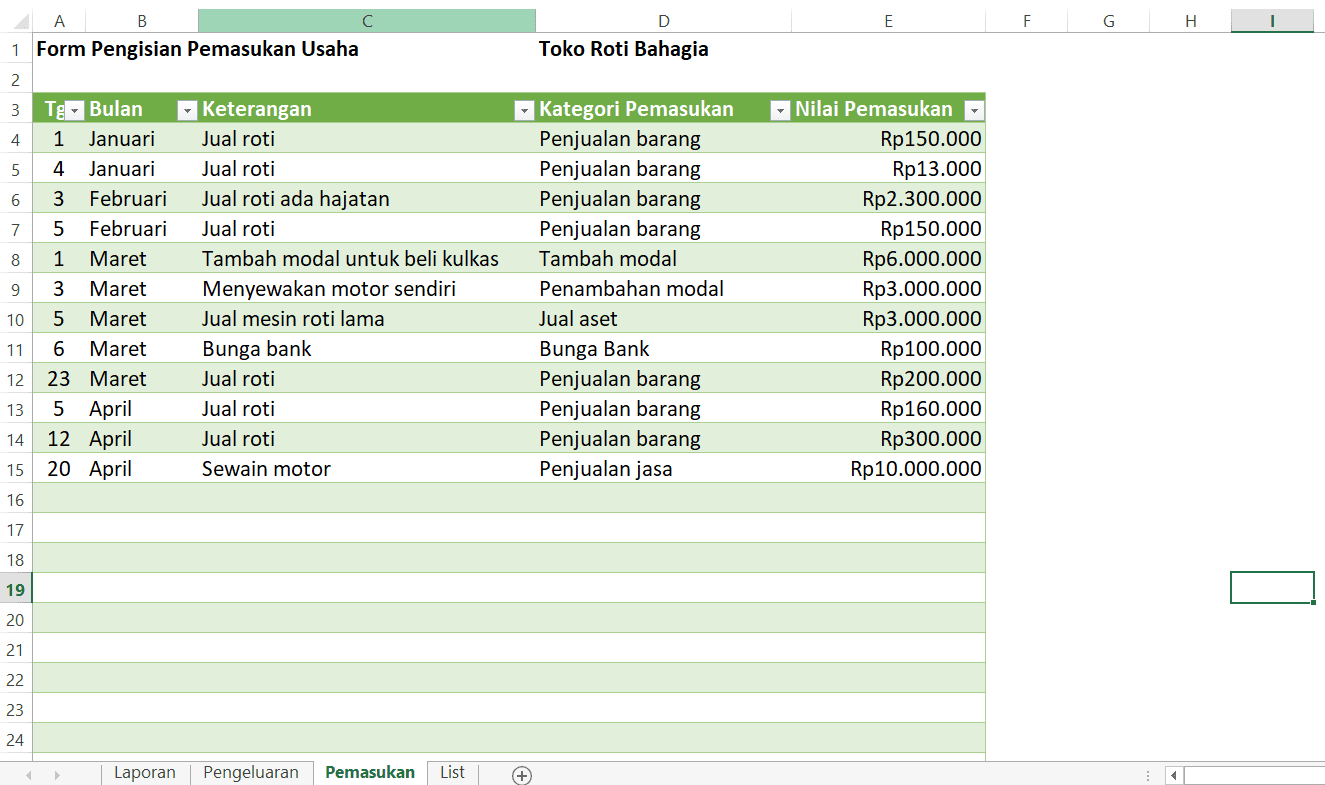Click 'Tambah modal untuk beli kulkas' cell
The width and height of the screenshot is (1325, 785).
coord(367,259)
